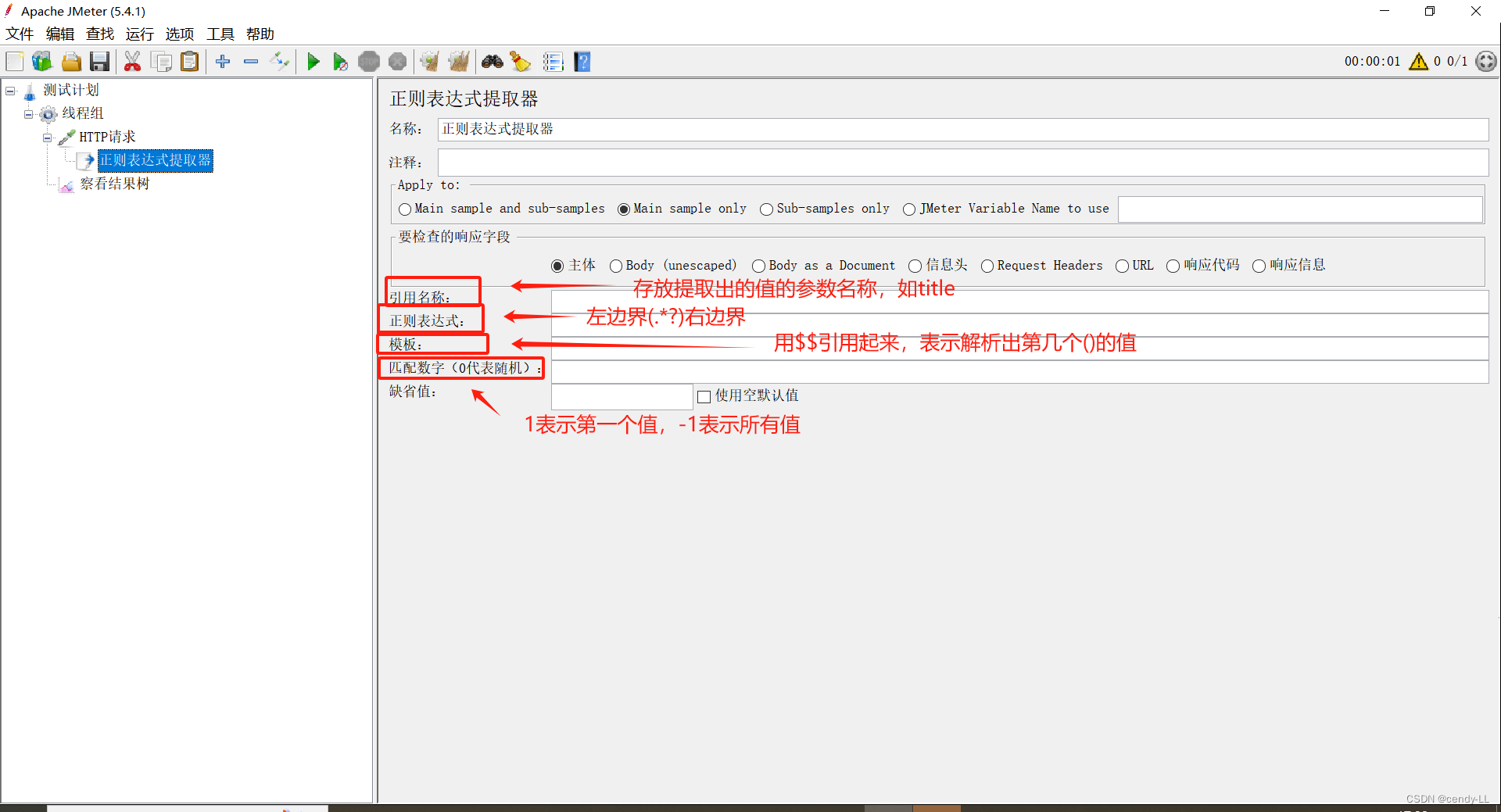The image size is (1501, 812).
Task: Select 察看结果树 in the tree
Action: click(114, 184)
